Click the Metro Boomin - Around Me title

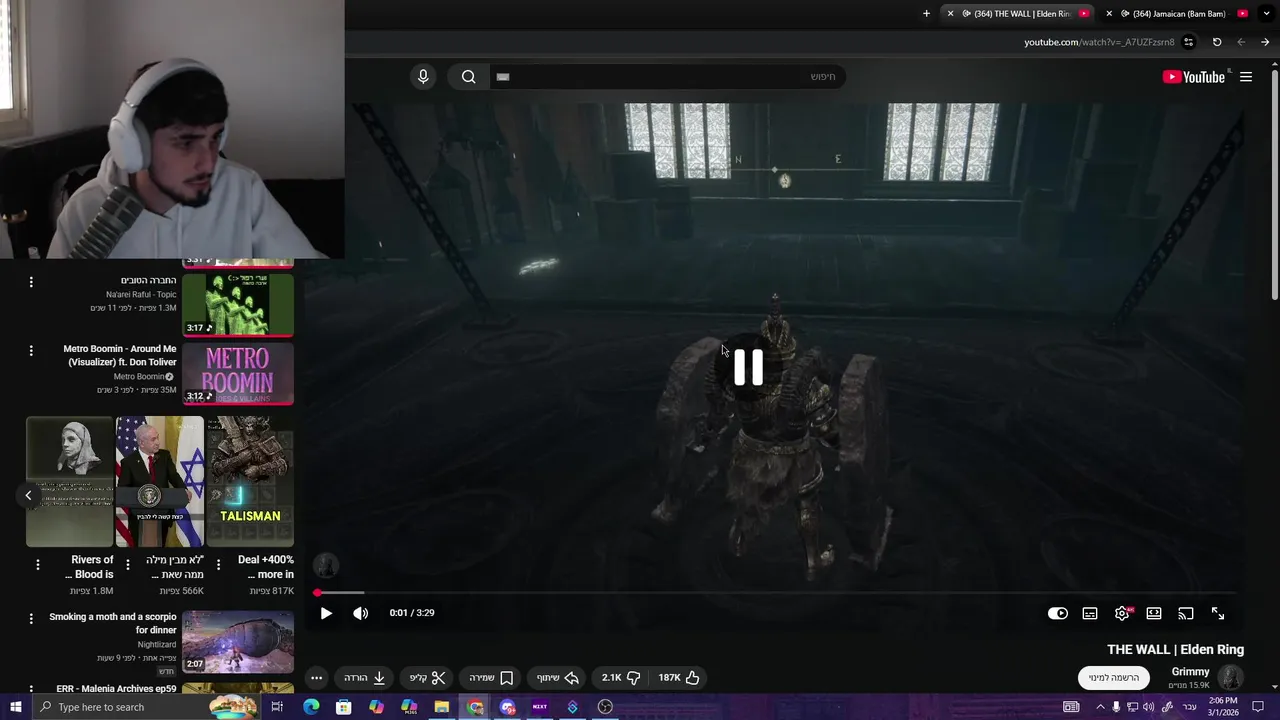tap(120, 355)
